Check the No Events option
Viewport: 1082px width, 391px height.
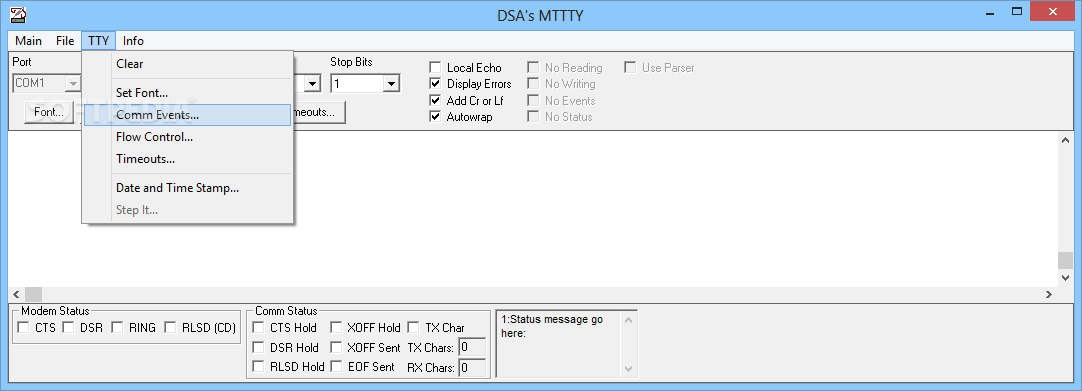coord(533,100)
